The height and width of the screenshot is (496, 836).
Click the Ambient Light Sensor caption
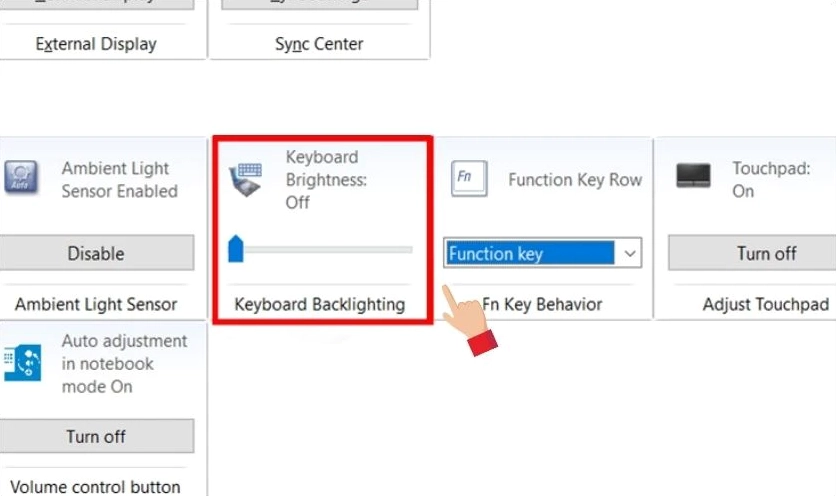point(96,304)
